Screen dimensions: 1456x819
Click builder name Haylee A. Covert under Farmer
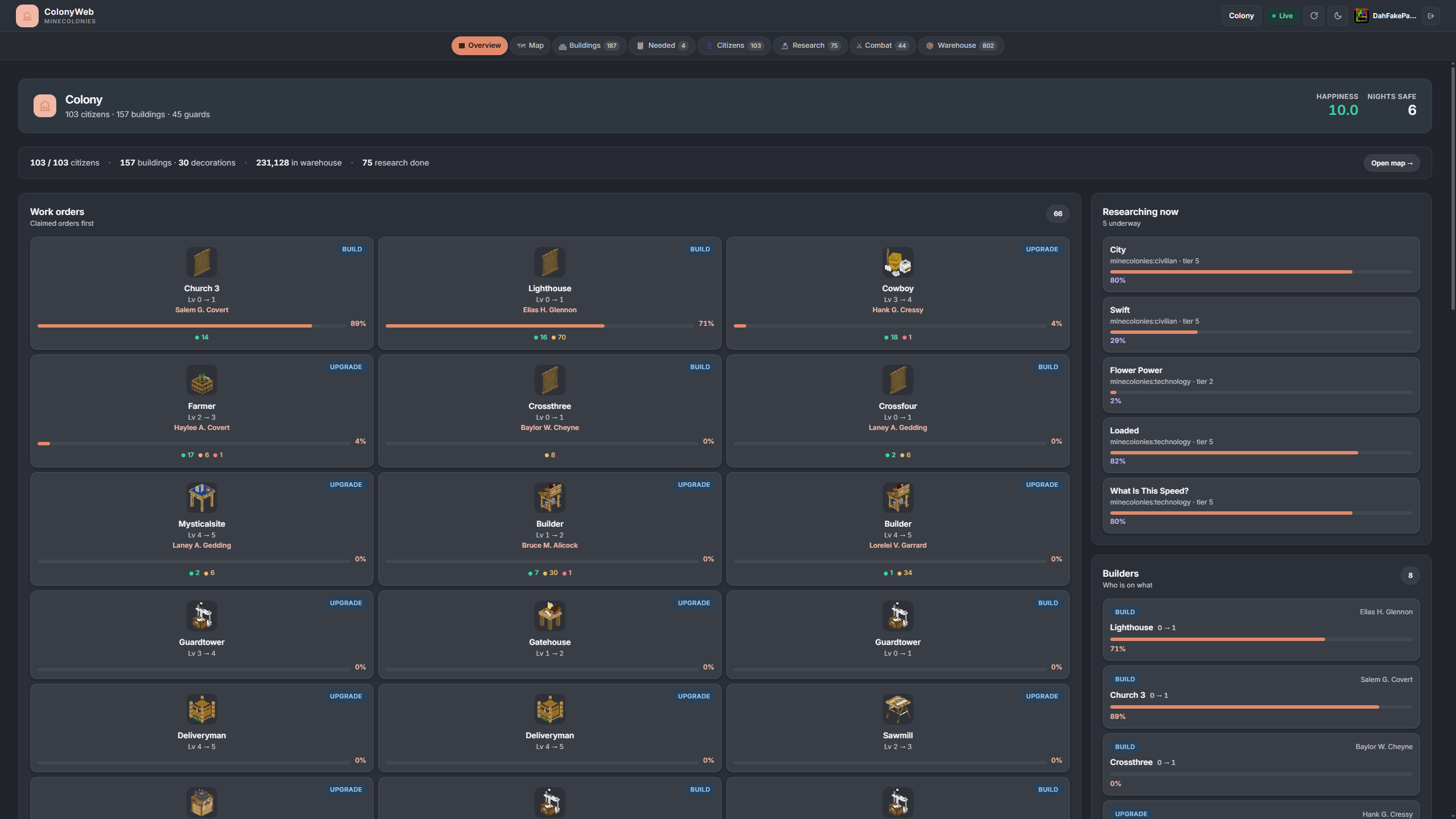coord(202,428)
